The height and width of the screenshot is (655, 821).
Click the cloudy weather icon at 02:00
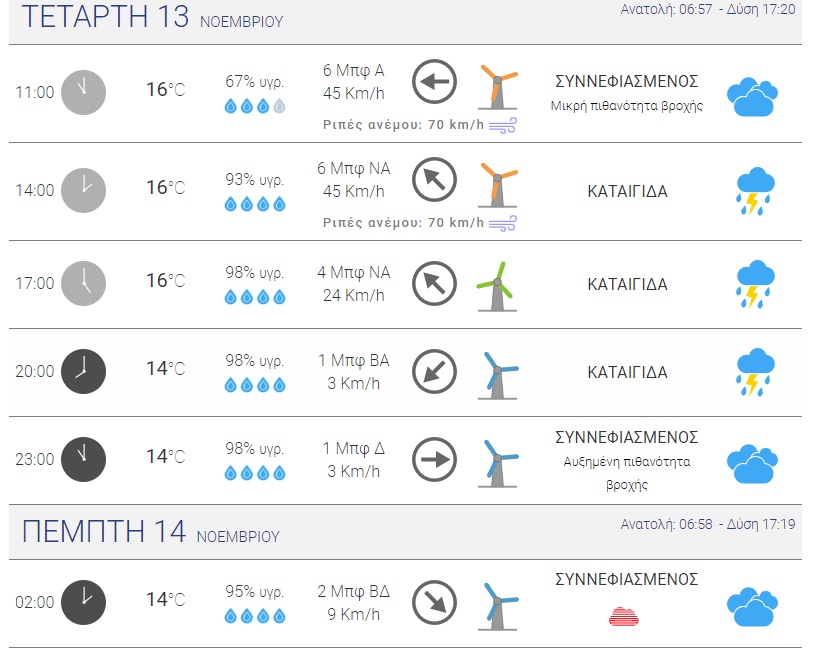click(752, 605)
